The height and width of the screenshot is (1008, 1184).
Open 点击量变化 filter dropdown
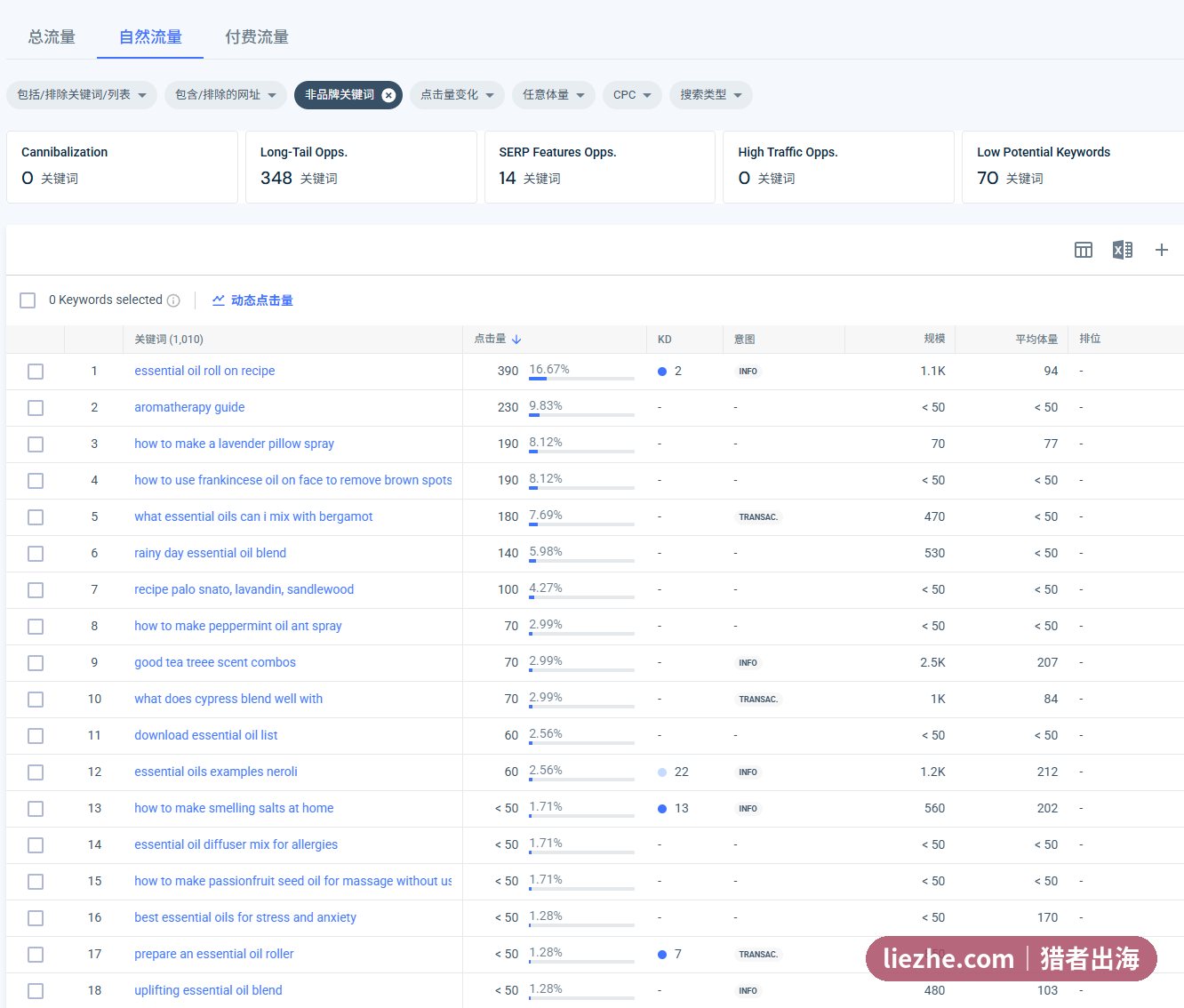tap(457, 95)
